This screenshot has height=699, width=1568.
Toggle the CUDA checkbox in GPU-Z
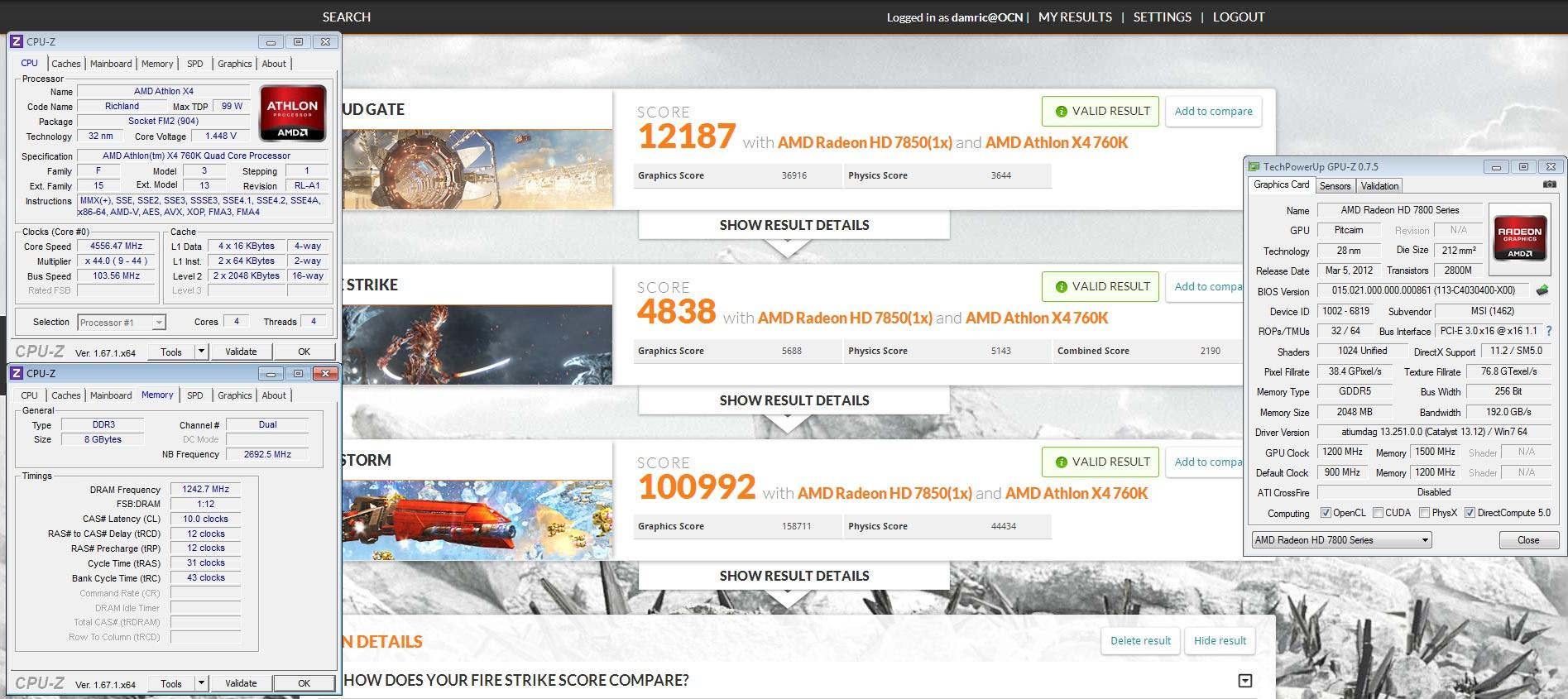1378,513
